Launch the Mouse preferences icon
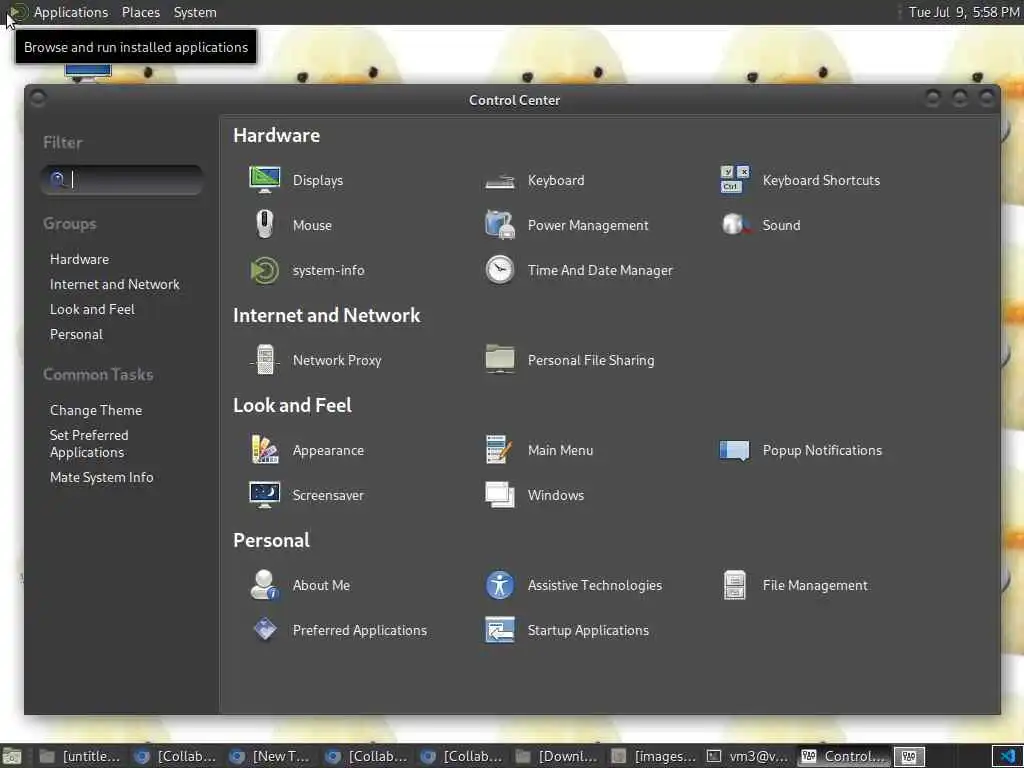The width and height of the screenshot is (1024, 768). point(264,225)
